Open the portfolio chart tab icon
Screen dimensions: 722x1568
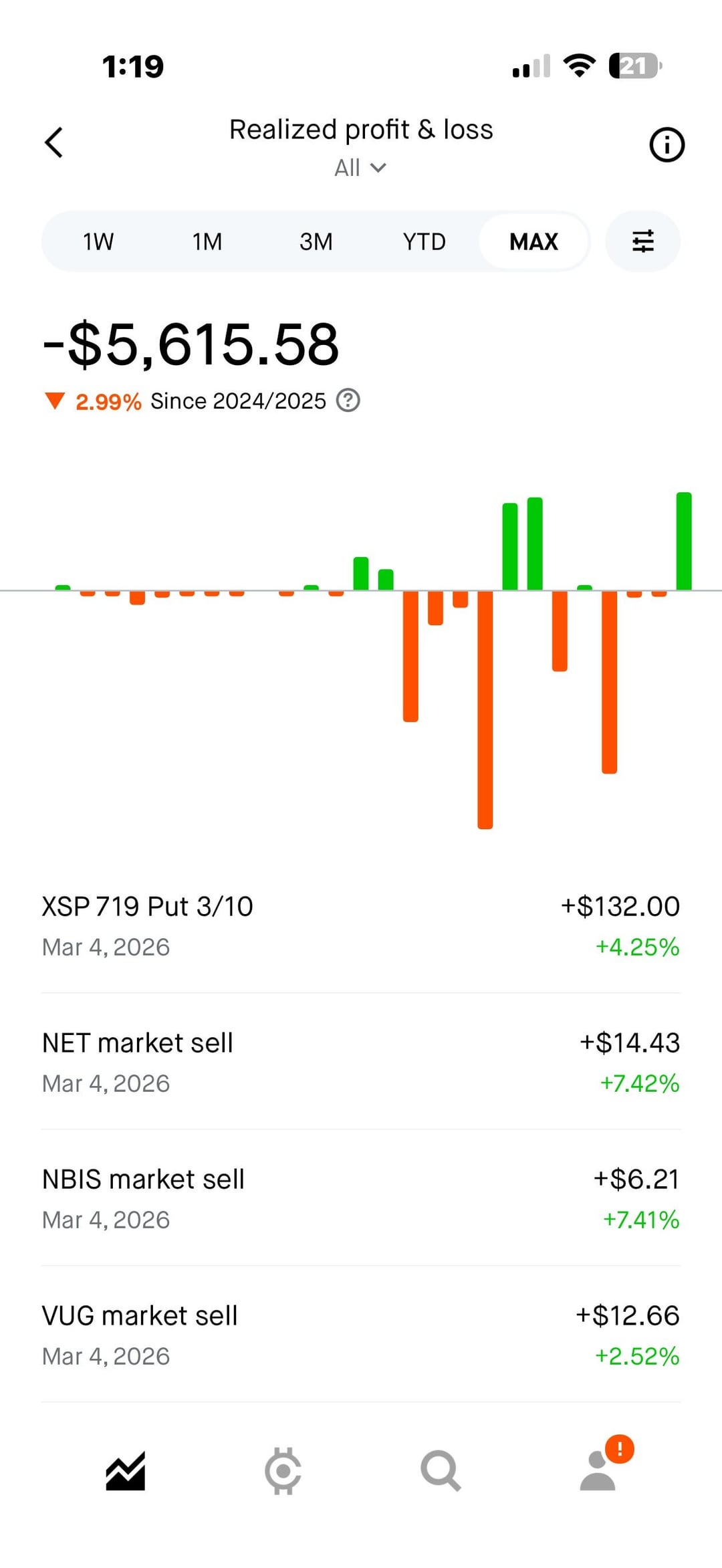point(126,1471)
